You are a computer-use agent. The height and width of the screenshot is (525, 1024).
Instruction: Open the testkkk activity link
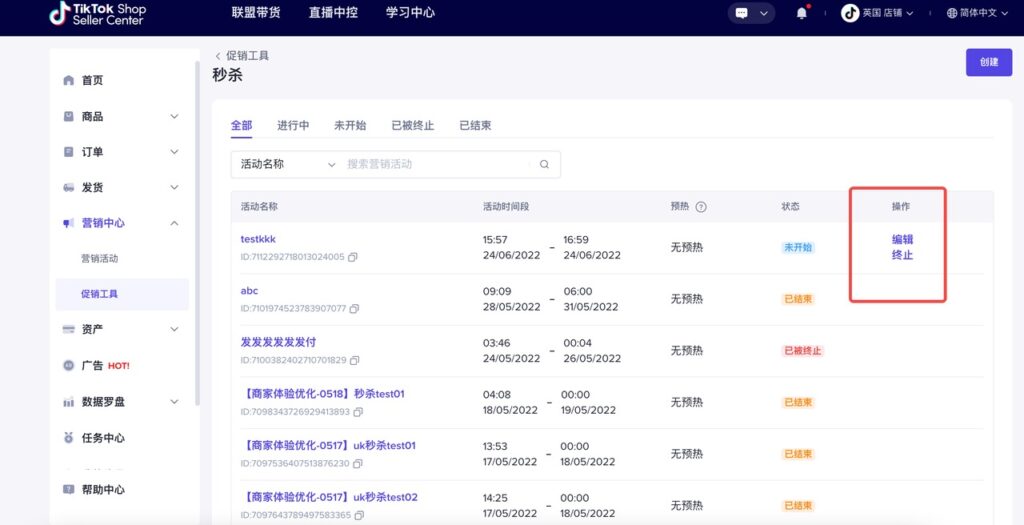coord(258,239)
